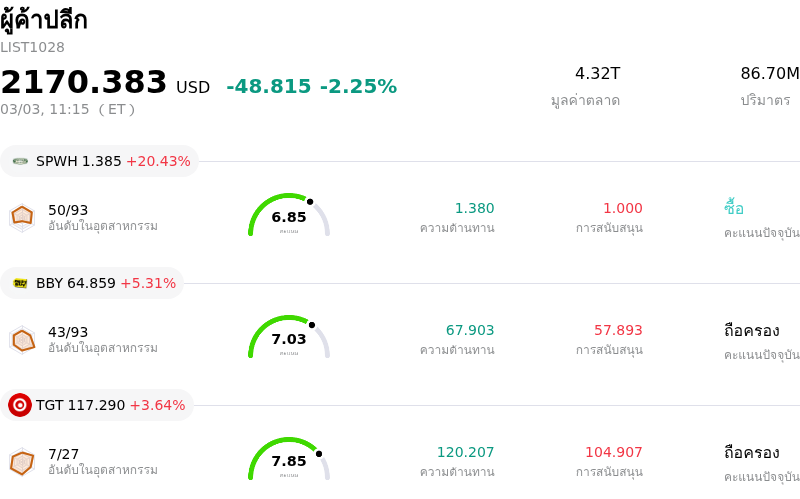Click the ถือครอง rating for TGT
Screen dimensions: 800x499
(751, 452)
